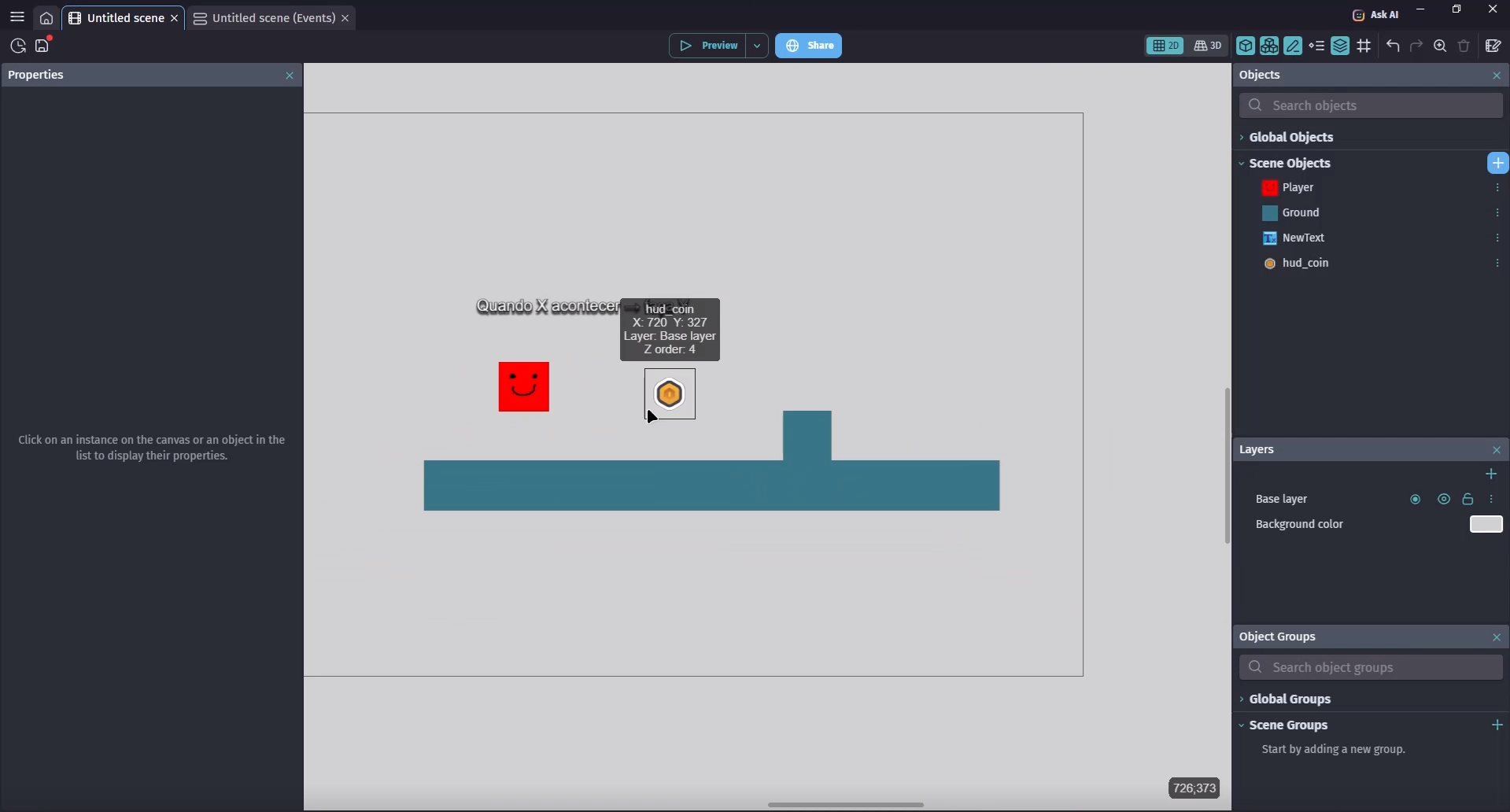Open the Preview dropdown arrow
1510x812 pixels.
(x=758, y=46)
